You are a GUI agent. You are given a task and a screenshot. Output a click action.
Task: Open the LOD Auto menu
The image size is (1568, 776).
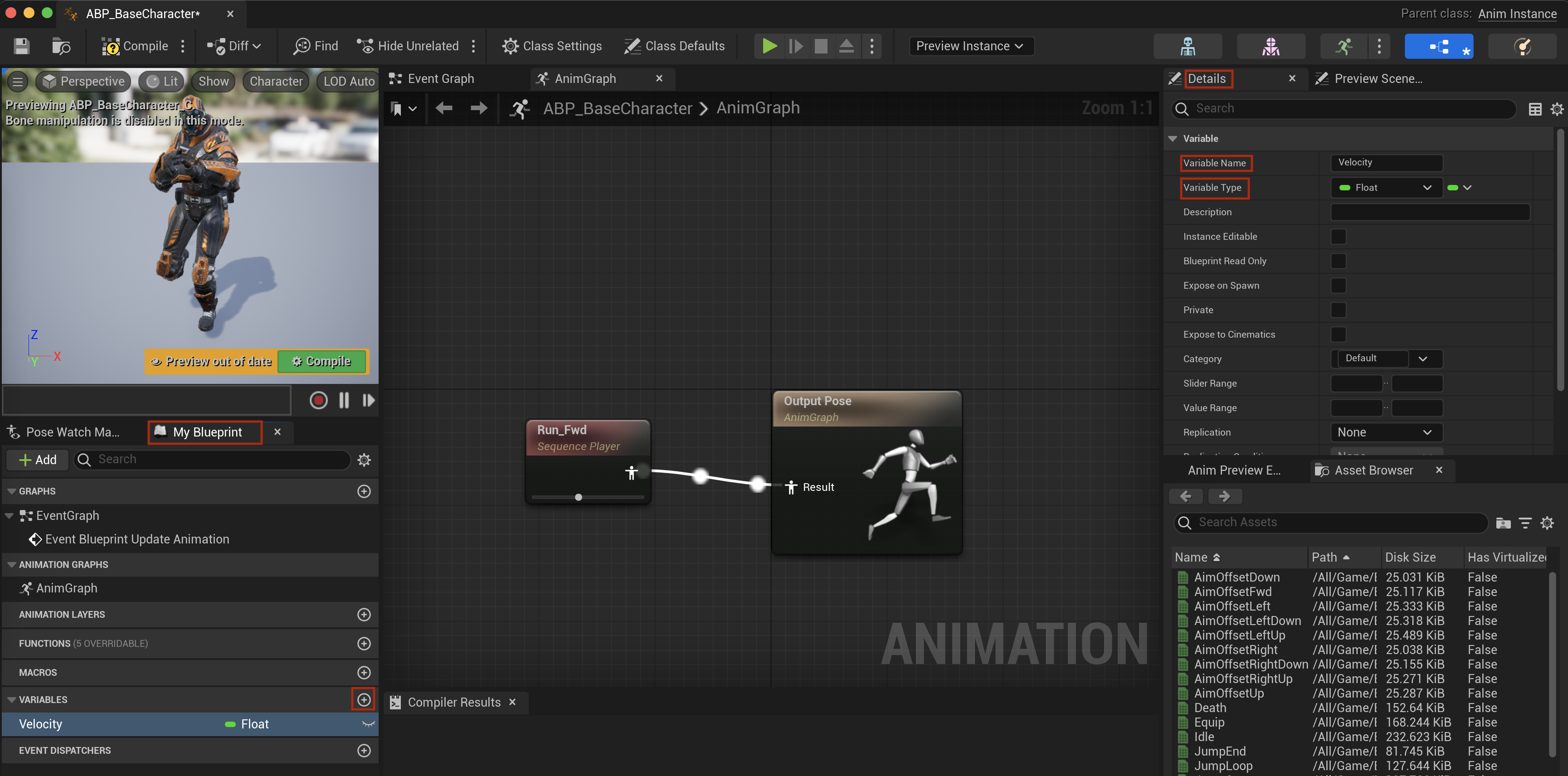(x=348, y=82)
